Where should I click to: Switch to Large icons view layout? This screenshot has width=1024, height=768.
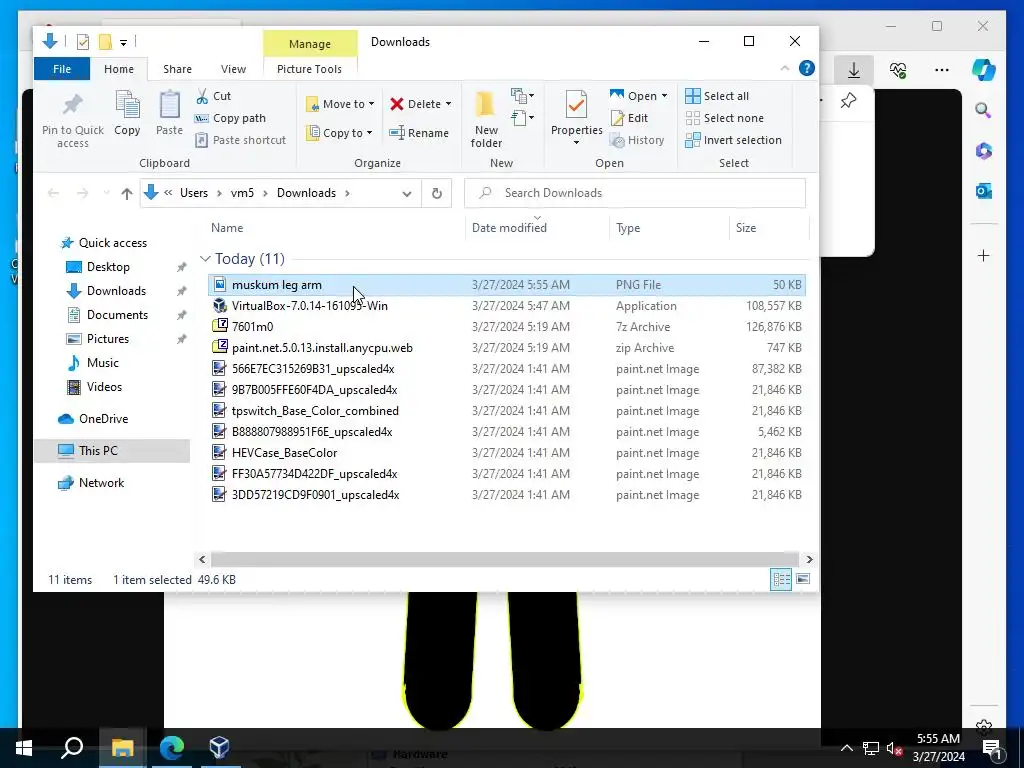pyautogui.click(x=803, y=579)
